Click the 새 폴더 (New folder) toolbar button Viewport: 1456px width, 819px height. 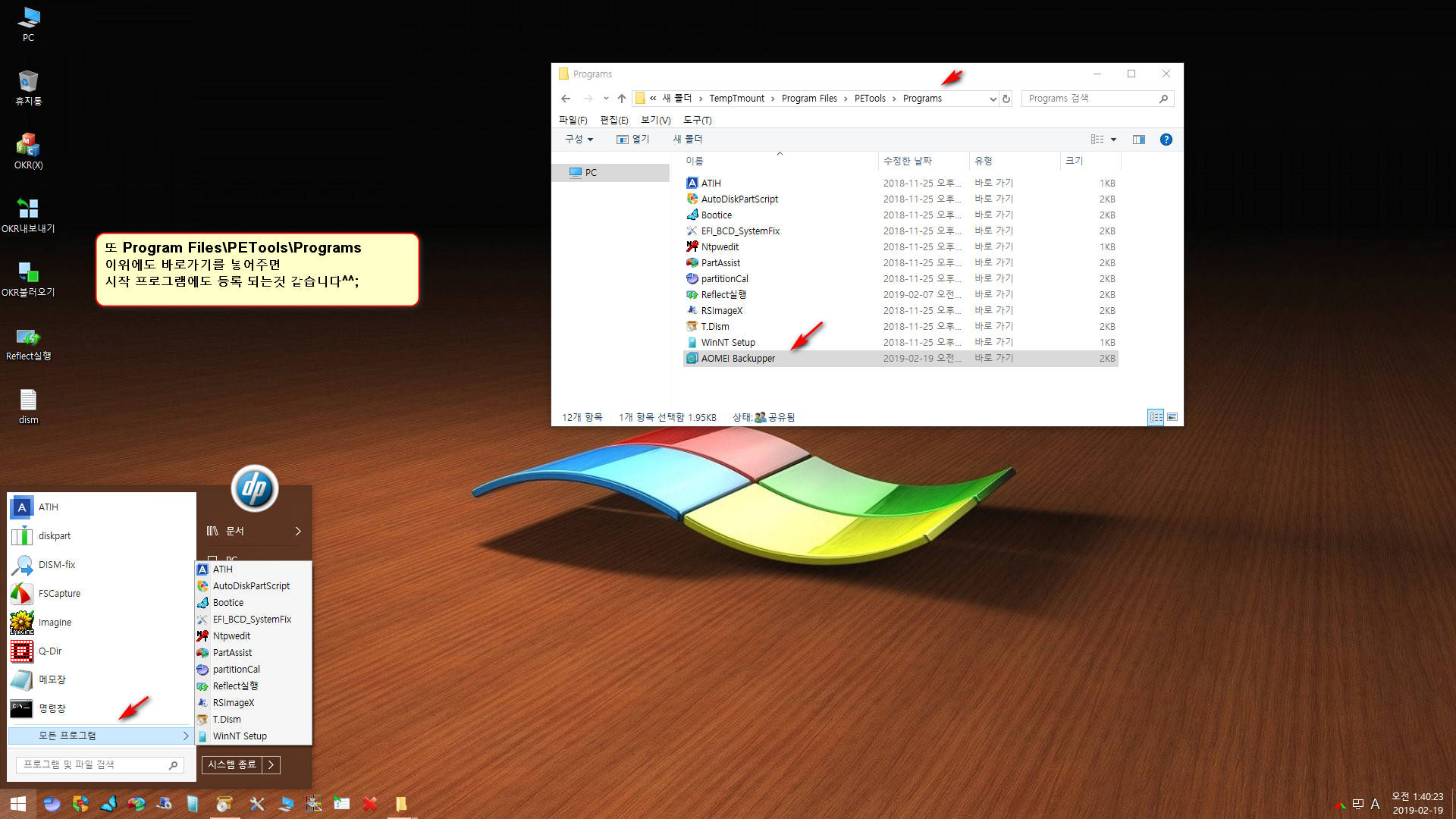(x=688, y=140)
